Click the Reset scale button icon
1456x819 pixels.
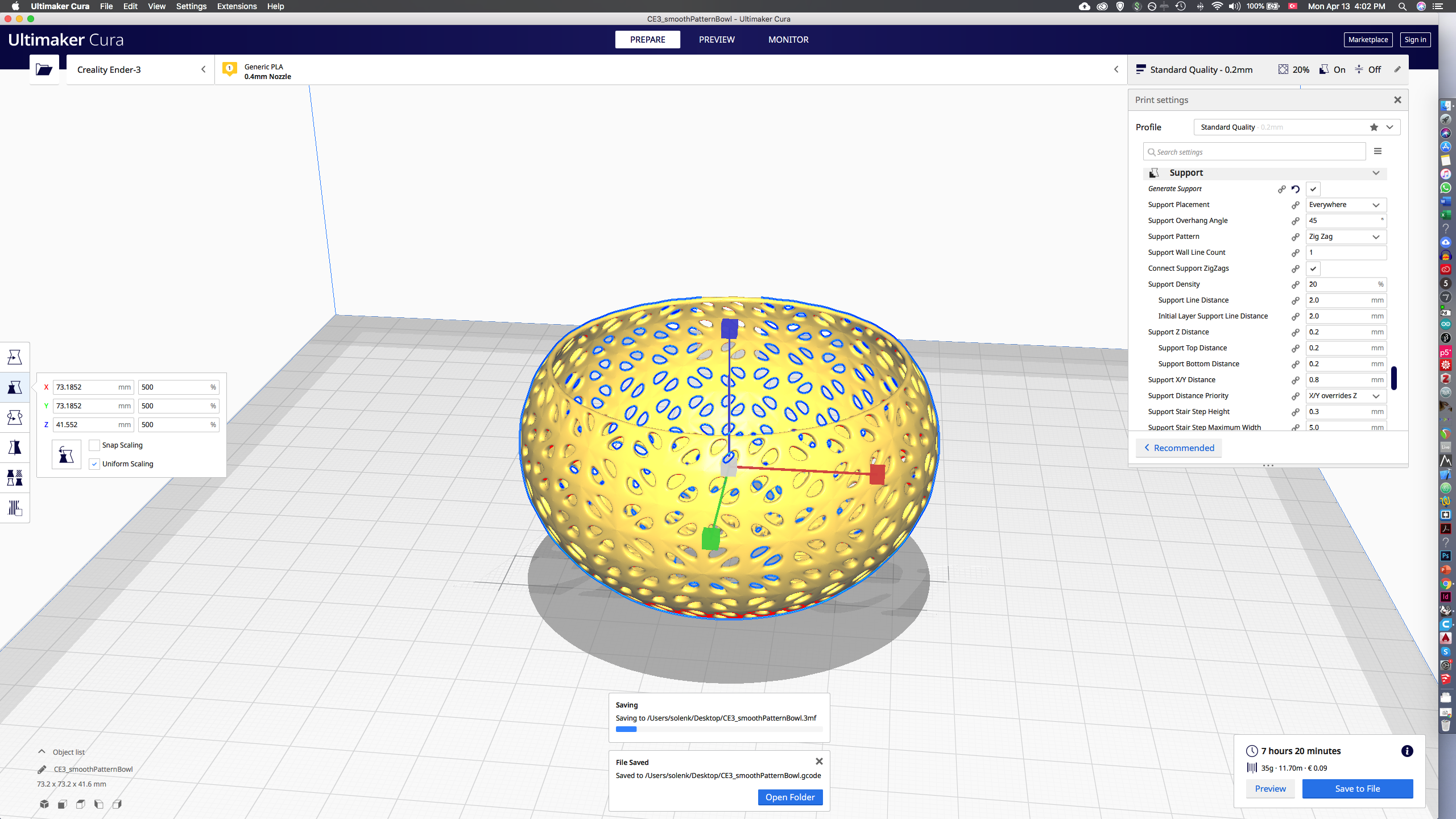point(66,454)
